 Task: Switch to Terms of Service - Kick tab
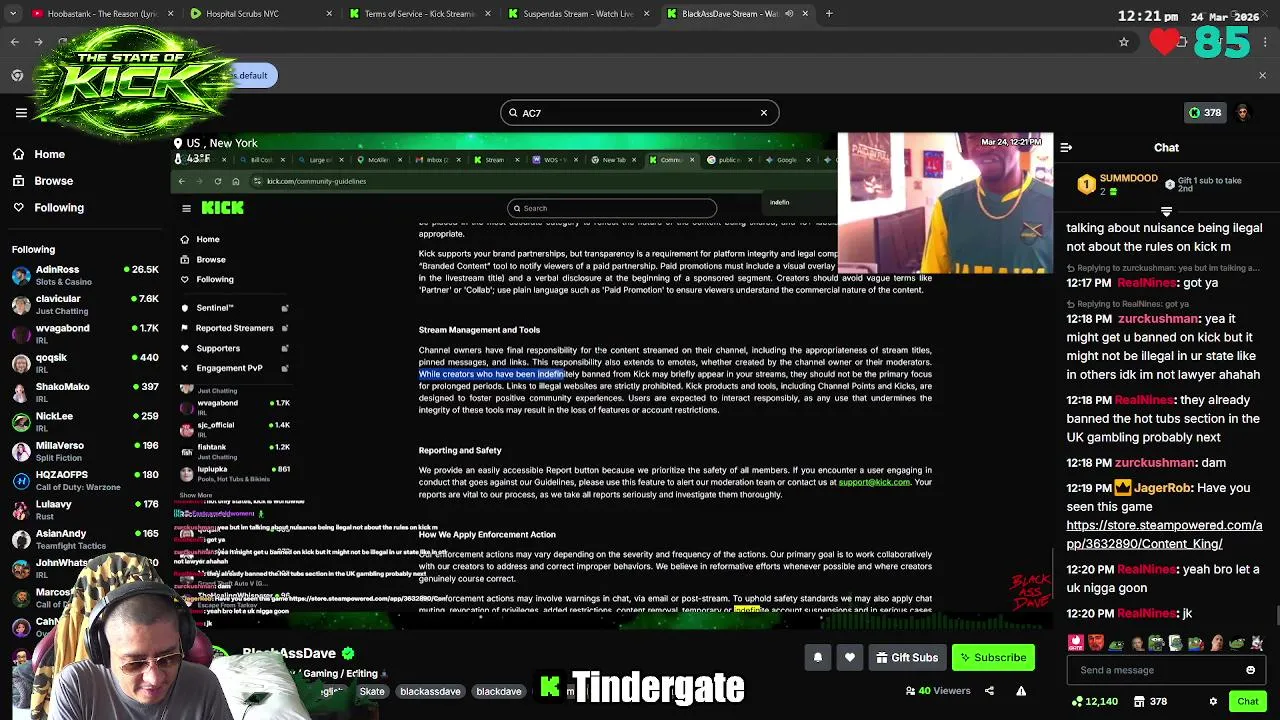(x=418, y=14)
